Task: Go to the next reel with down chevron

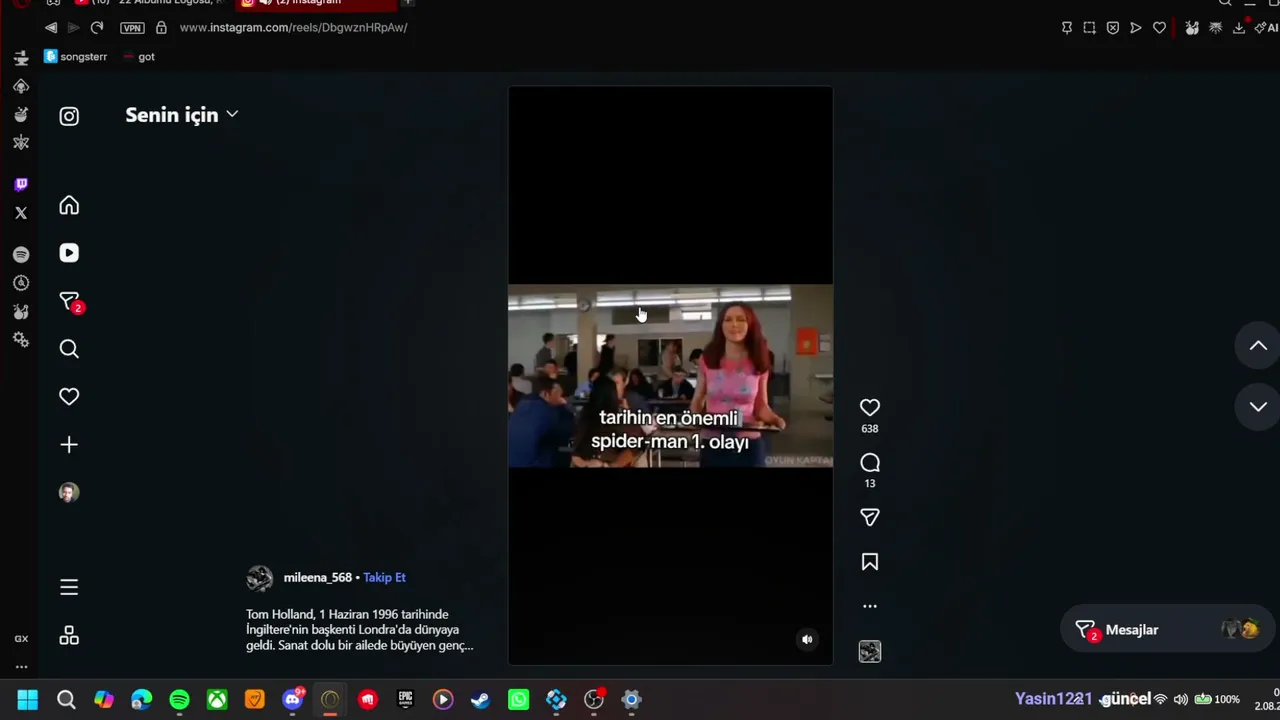Action: coord(1258,407)
